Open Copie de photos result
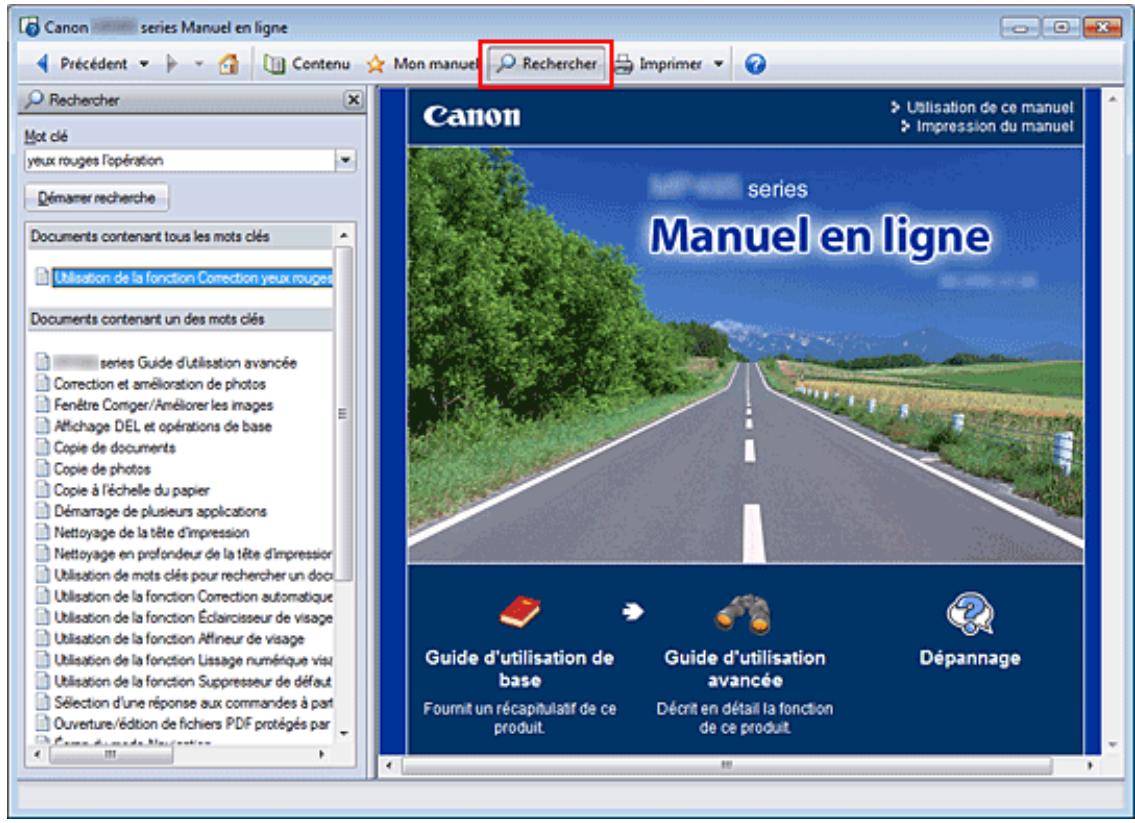Image resolution: width=1135 pixels, height=823 pixels. (102, 469)
